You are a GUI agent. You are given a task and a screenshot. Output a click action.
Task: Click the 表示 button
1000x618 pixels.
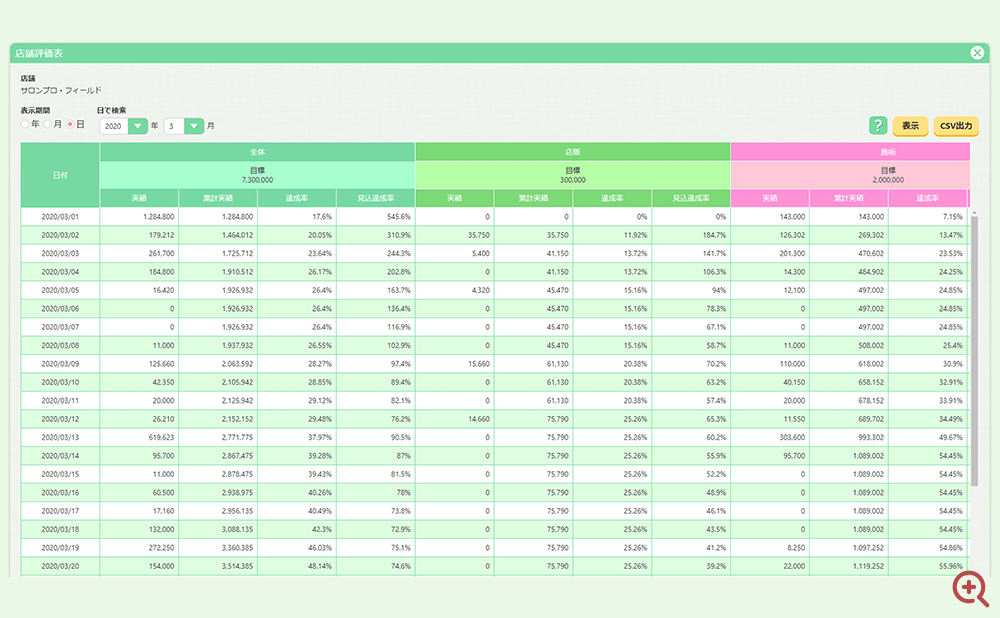(x=910, y=126)
